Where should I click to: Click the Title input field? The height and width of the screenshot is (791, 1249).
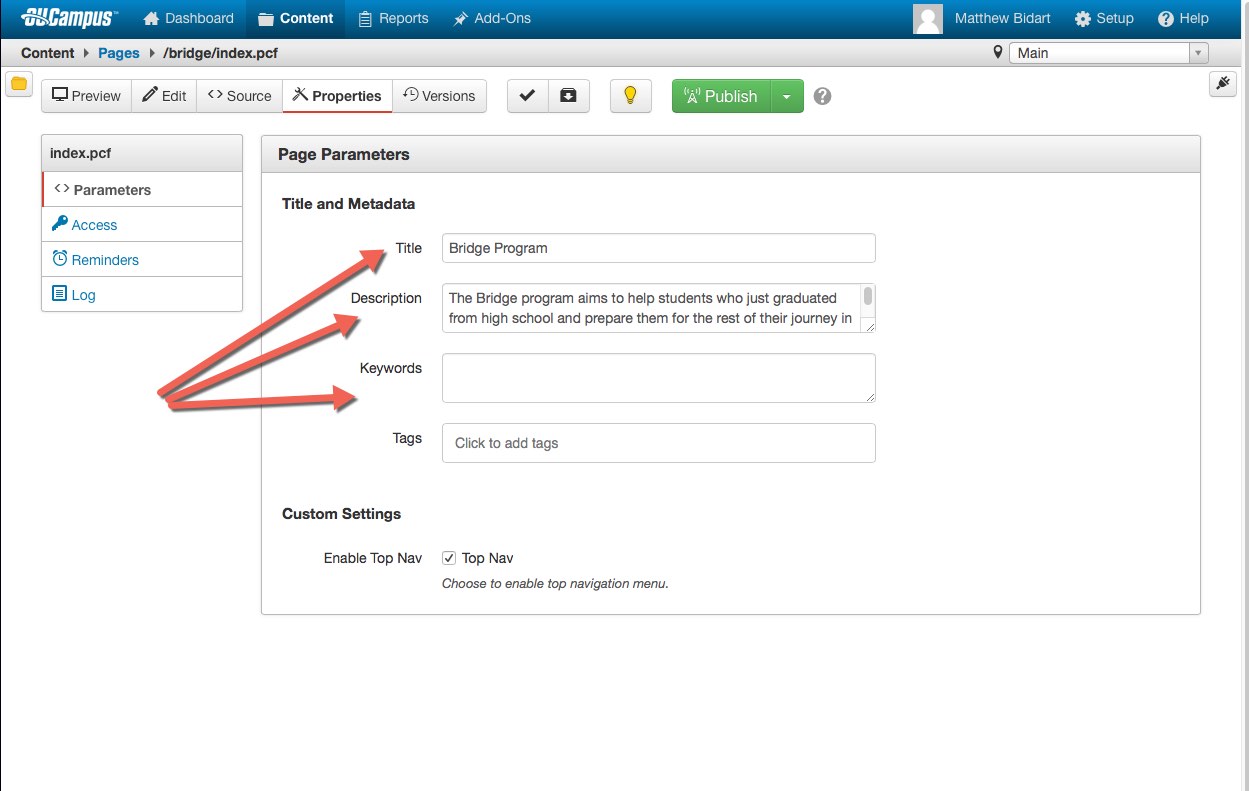pos(659,248)
